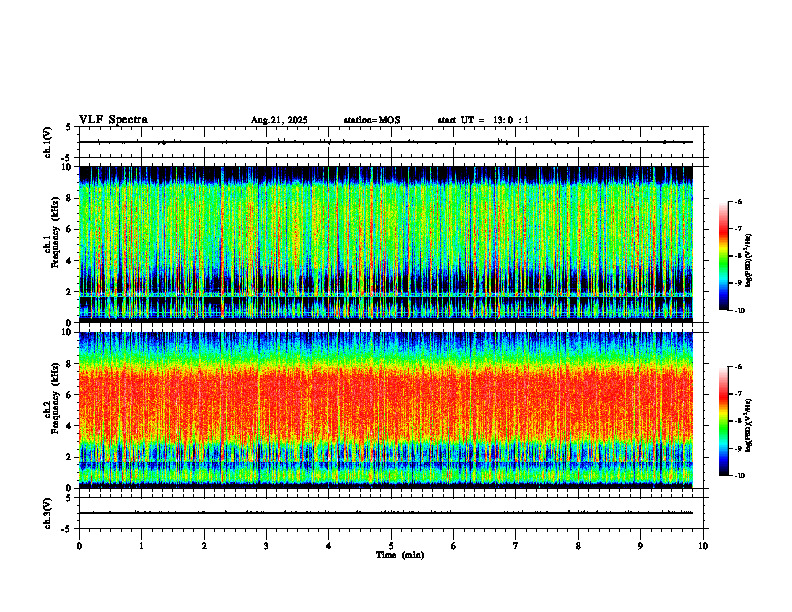The image size is (792, 612).
Task: Click inside the ch.2 spectrogram plot
Action: [x=386, y=410]
